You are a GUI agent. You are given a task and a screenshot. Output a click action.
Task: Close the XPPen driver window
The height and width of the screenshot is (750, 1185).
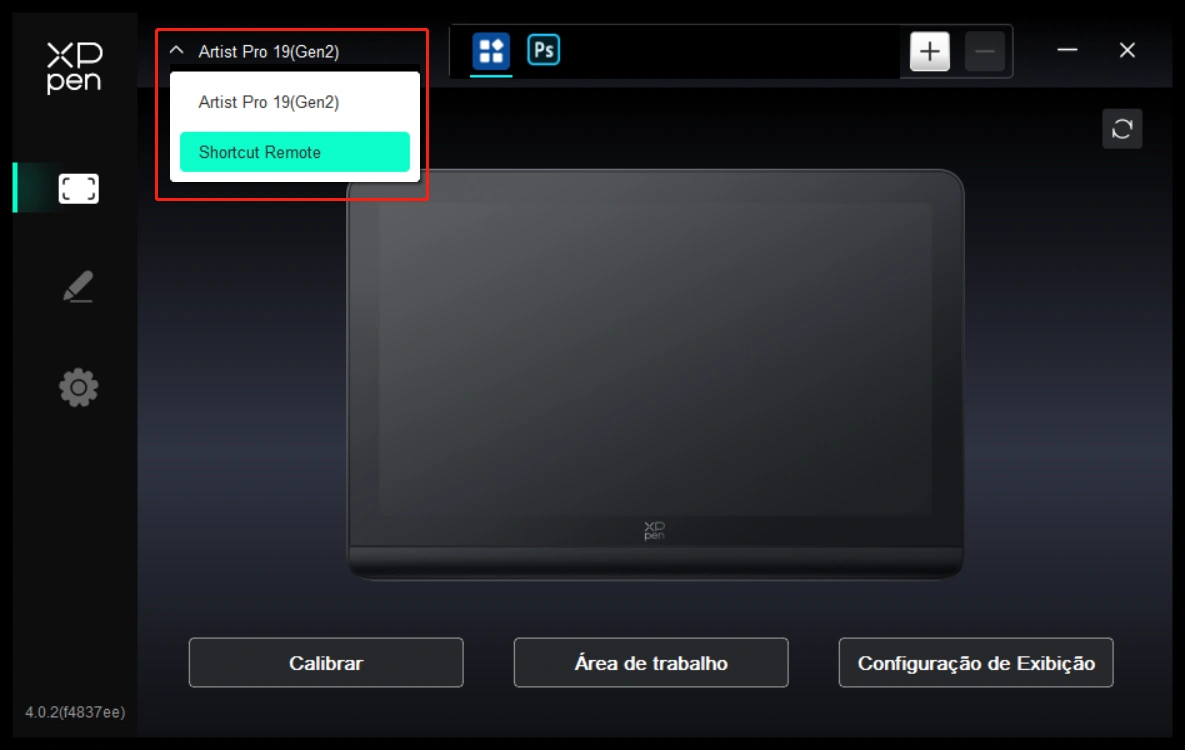(1127, 51)
